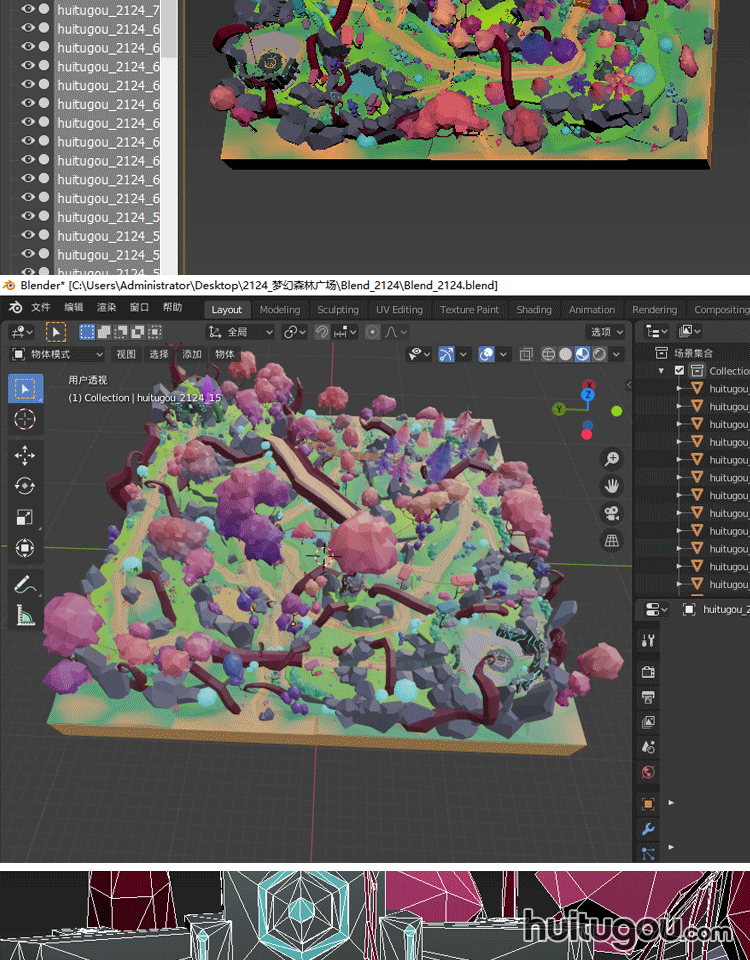Screen dimensions: 750x960
Task: Open the 文件 menu
Action: click(40, 308)
